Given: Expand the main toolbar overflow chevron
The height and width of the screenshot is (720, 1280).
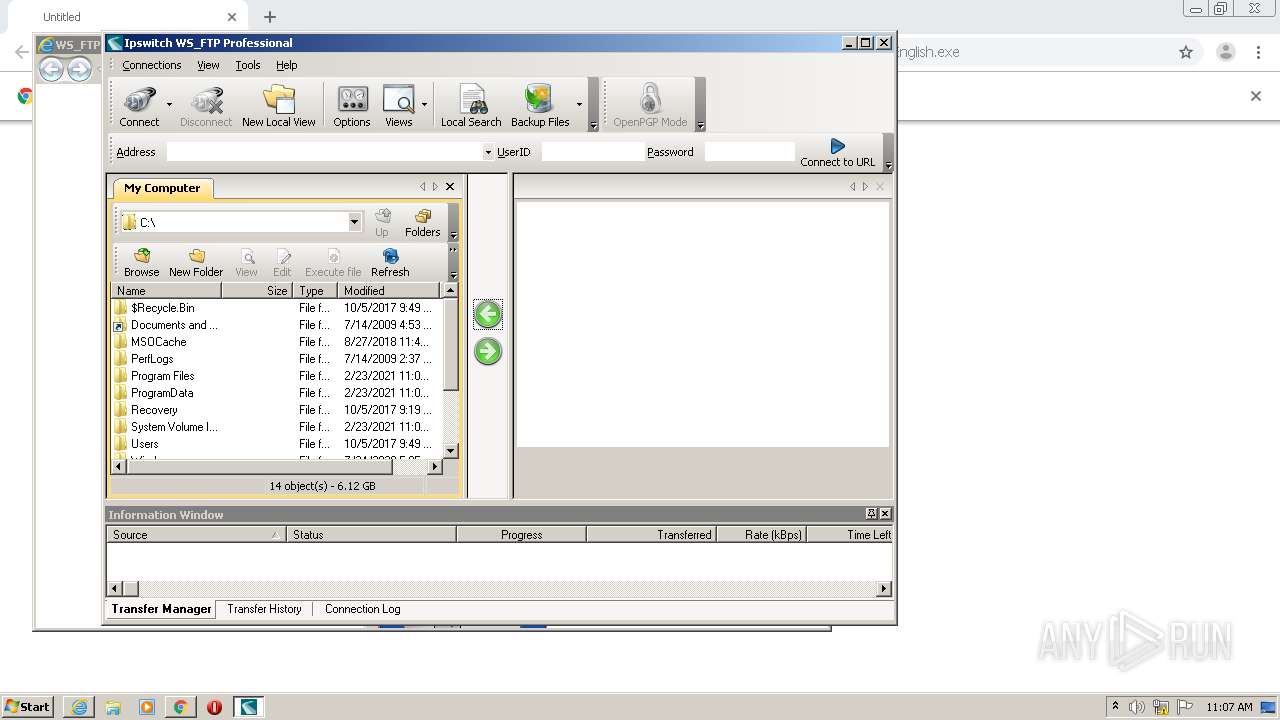Looking at the screenshot, I should coord(593,125).
